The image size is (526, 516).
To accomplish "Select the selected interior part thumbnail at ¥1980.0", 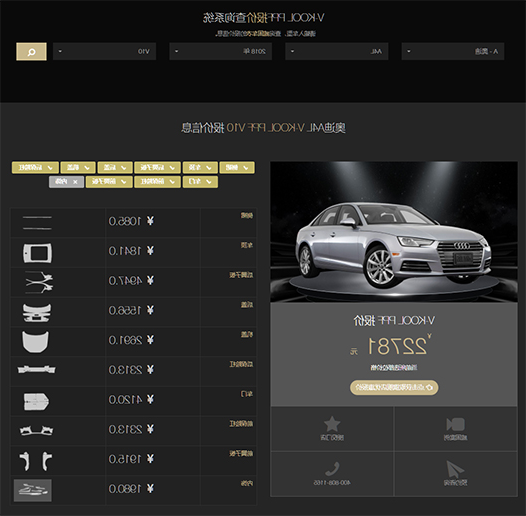I will click(x=33, y=490).
